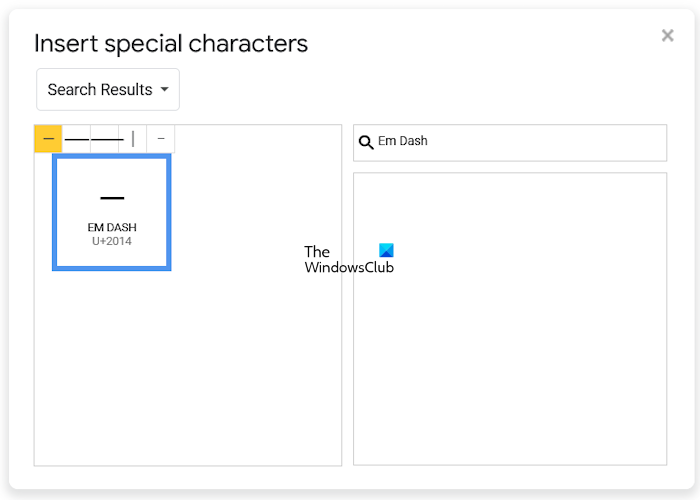
Task: Click the EM DASH preview tile
Action: 112,212
